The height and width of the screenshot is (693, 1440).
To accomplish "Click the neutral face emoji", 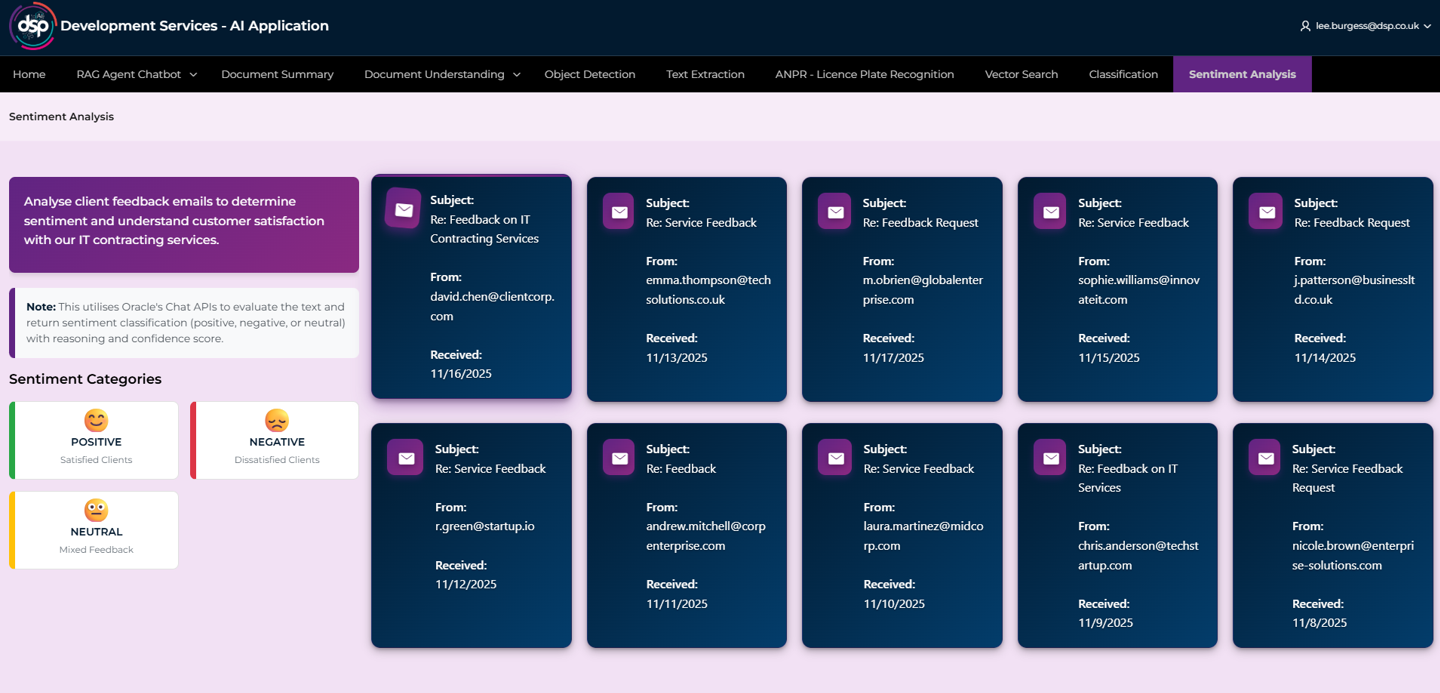I will pos(96,510).
